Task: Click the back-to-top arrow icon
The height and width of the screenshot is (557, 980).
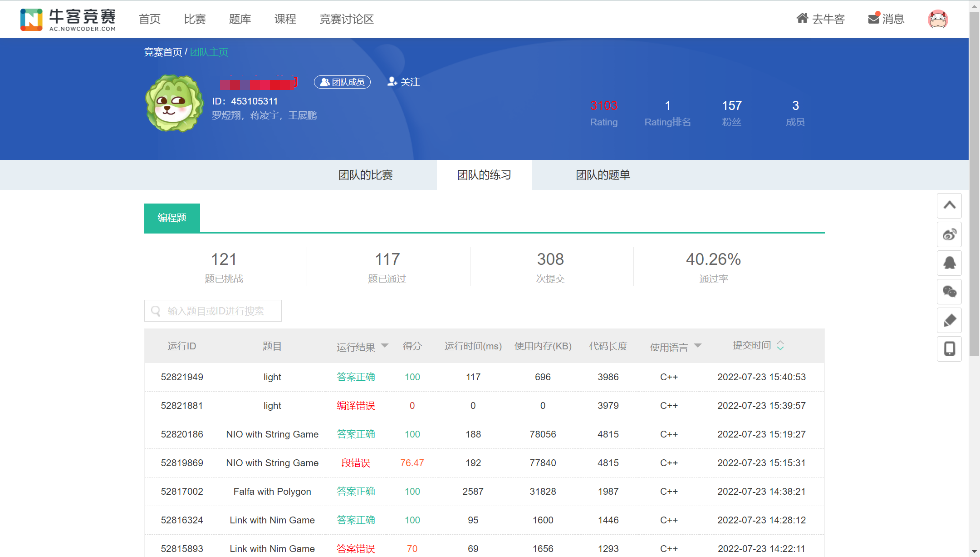Action: (x=949, y=205)
